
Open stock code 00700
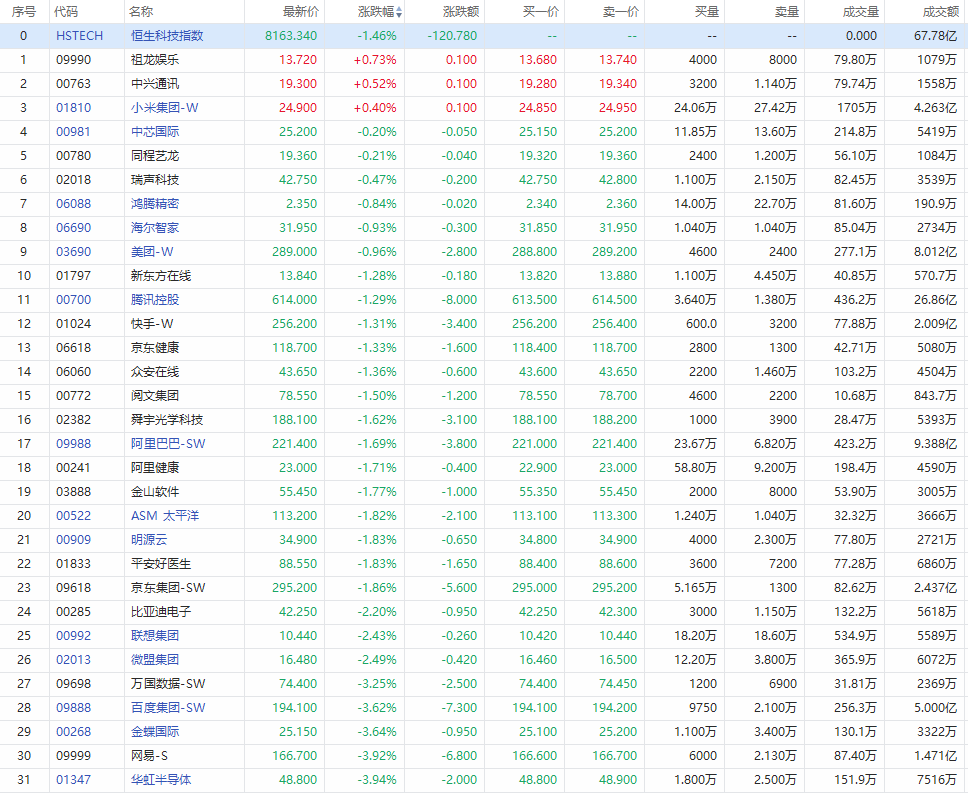(x=73, y=300)
